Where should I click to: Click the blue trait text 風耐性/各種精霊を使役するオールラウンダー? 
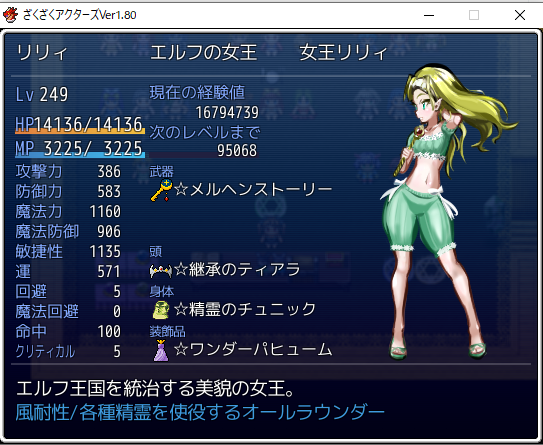(x=200, y=412)
